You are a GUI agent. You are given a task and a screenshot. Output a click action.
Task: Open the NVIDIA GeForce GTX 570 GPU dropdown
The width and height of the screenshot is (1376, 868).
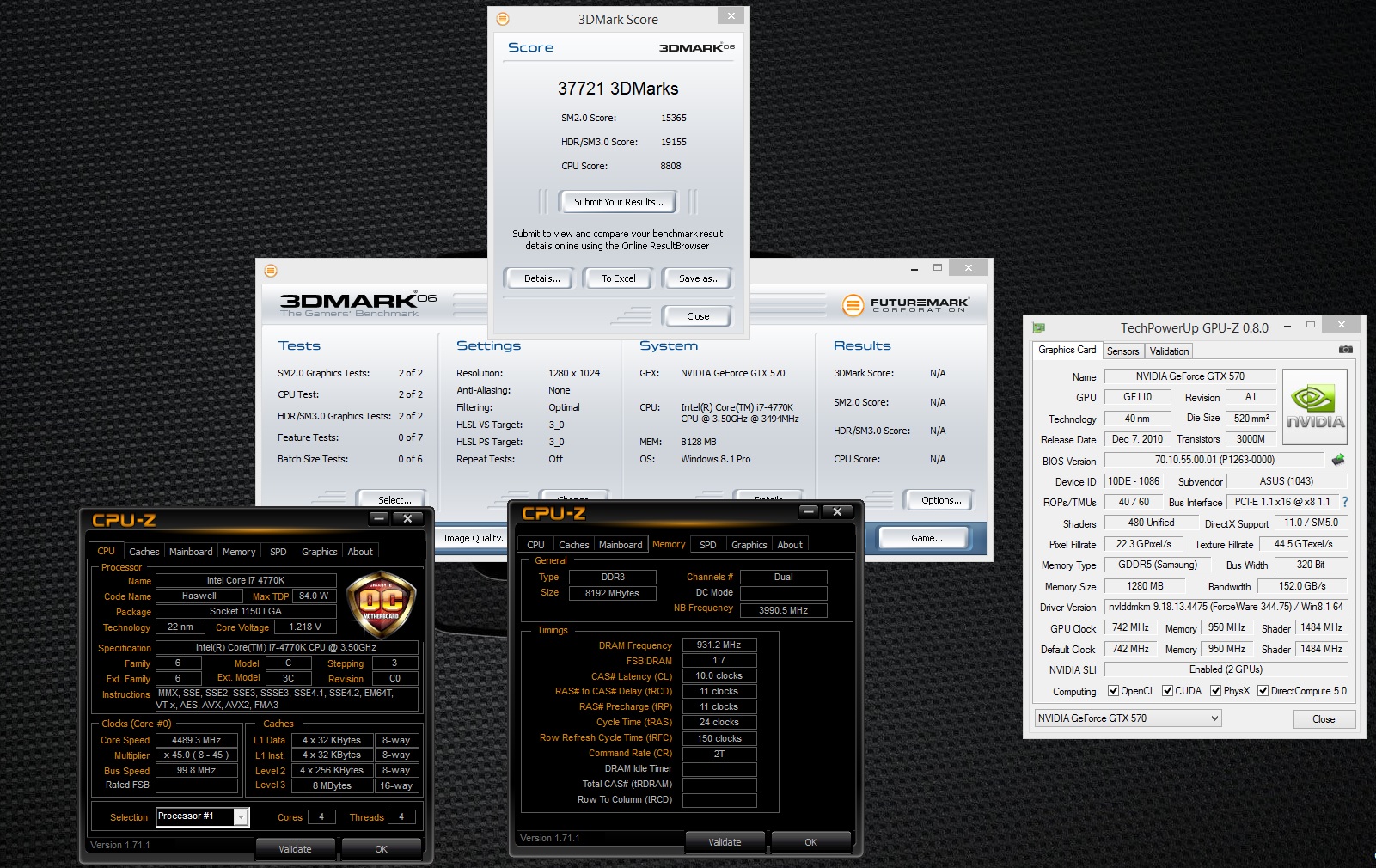pos(1128,718)
